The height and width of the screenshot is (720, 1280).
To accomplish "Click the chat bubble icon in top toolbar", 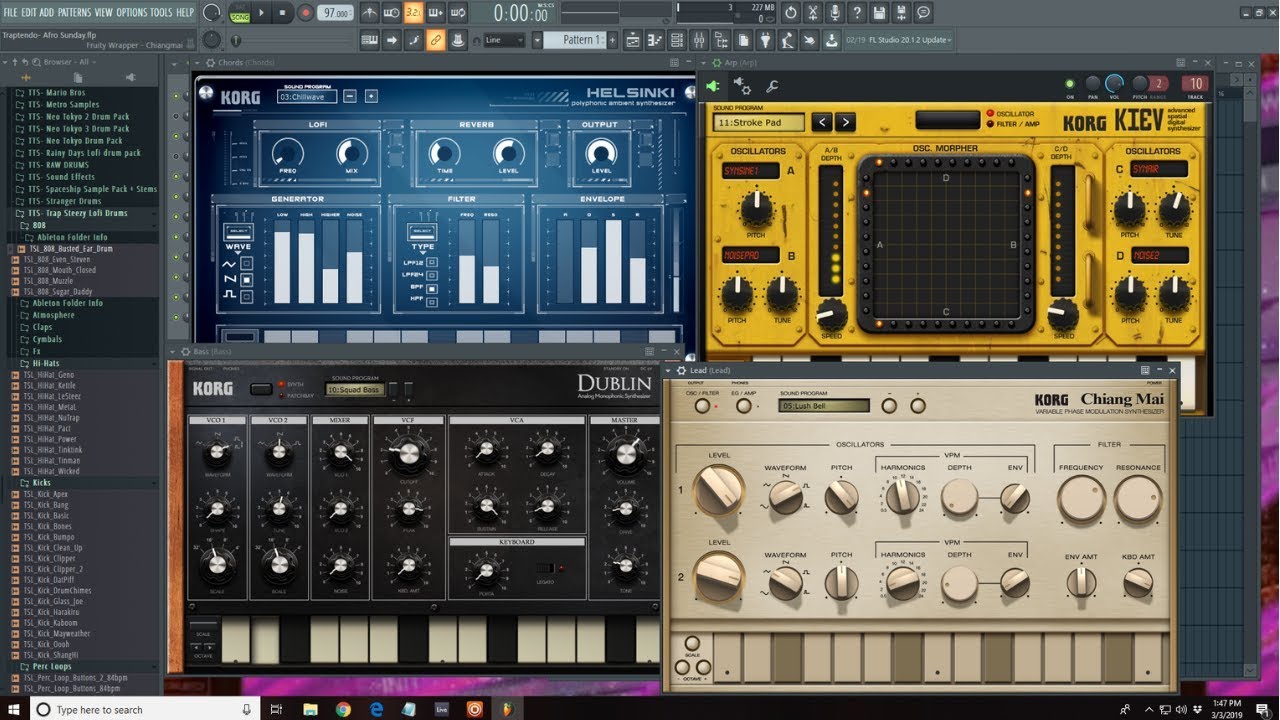I will (923, 13).
